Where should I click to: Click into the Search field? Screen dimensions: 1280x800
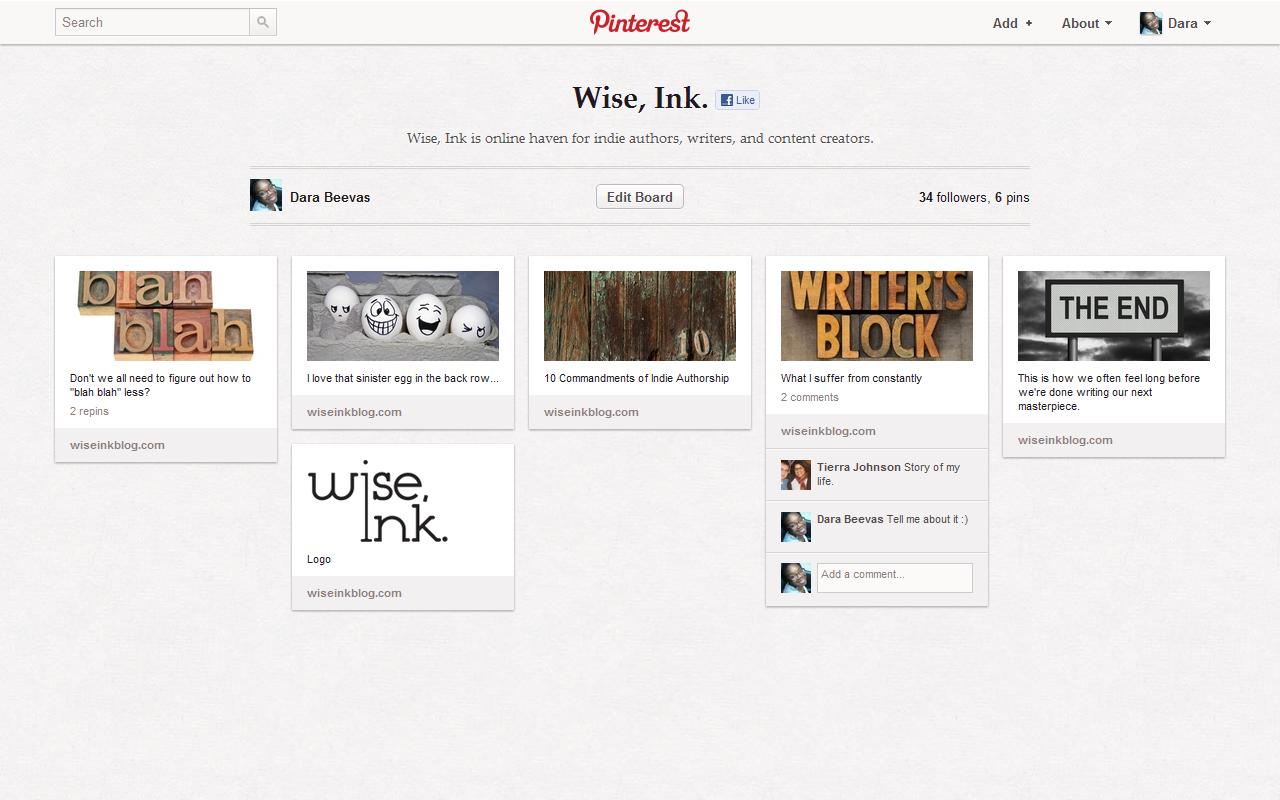pos(152,22)
